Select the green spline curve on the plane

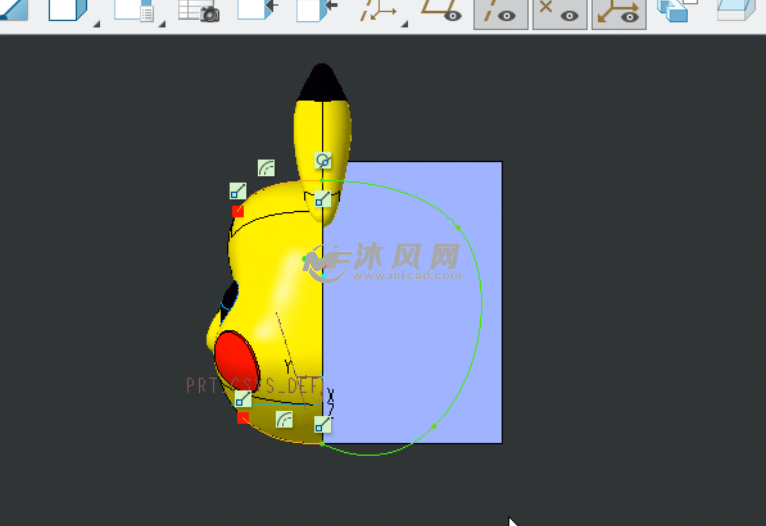[481, 303]
